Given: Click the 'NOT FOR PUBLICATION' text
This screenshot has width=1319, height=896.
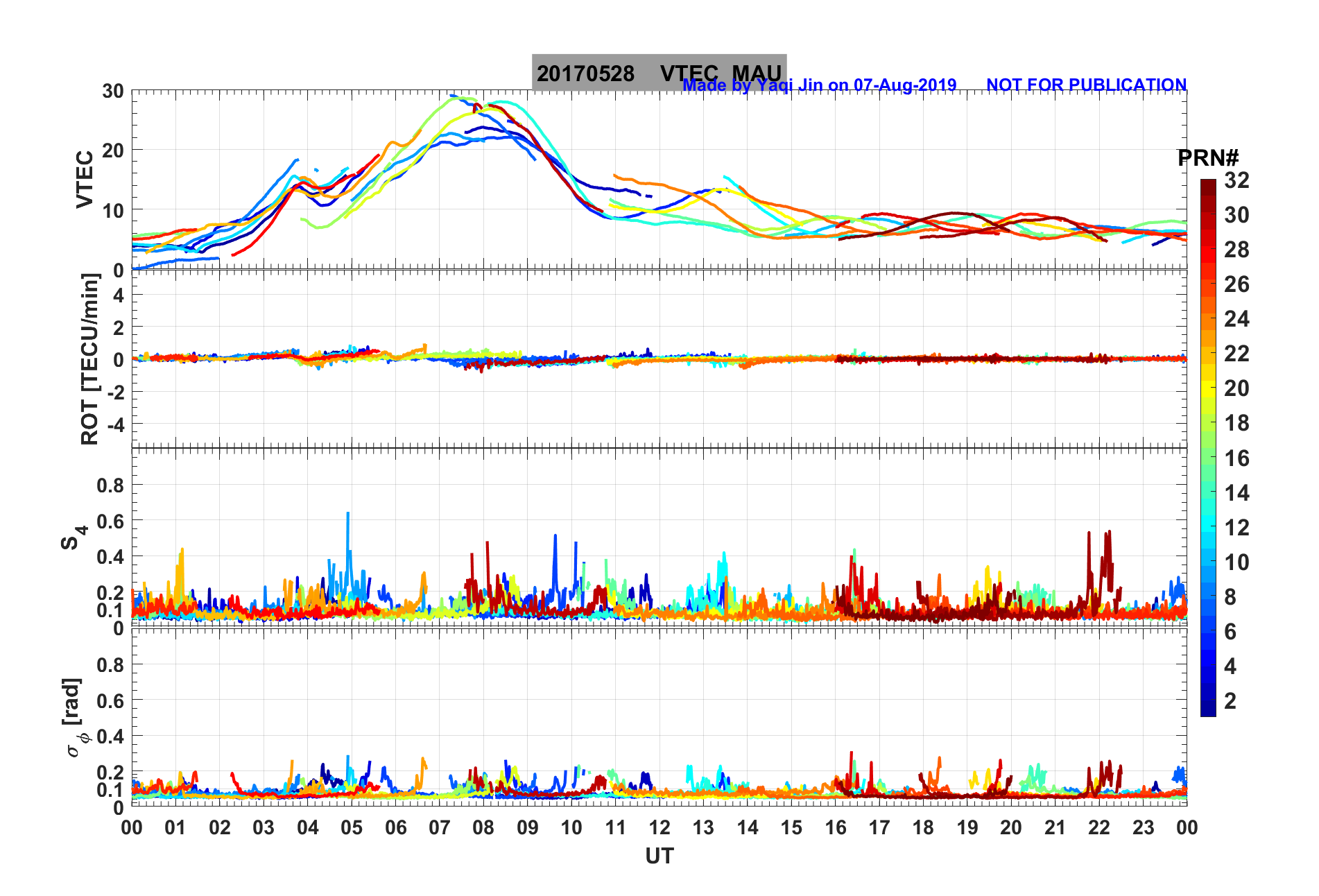Looking at the screenshot, I should point(1086,85).
